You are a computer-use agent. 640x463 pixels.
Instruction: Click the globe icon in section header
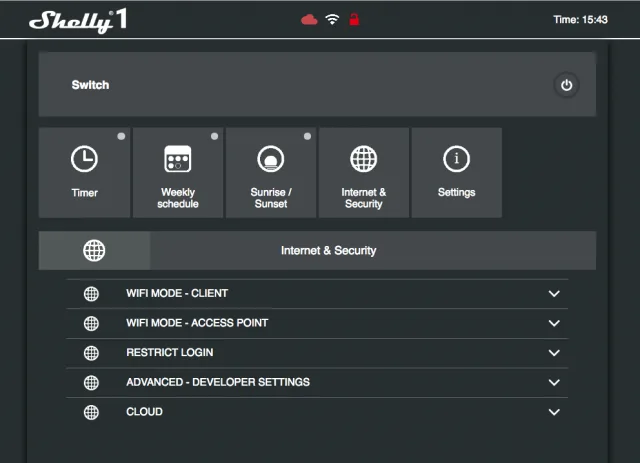[94, 251]
